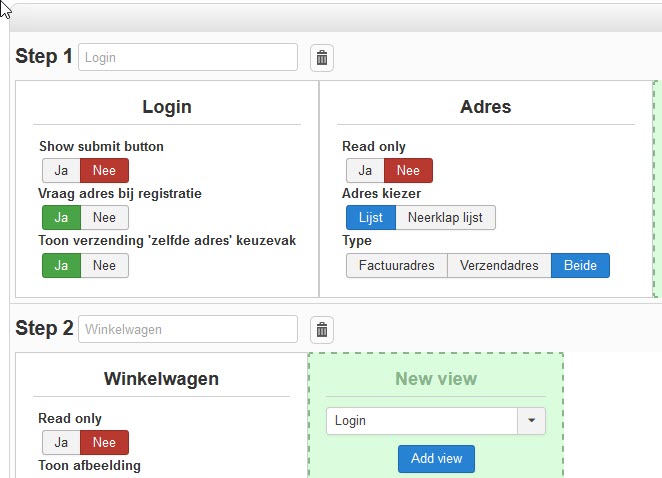The width and height of the screenshot is (662, 478).
Task: Click the Winkelwagen panel heading
Action: coord(161,379)
